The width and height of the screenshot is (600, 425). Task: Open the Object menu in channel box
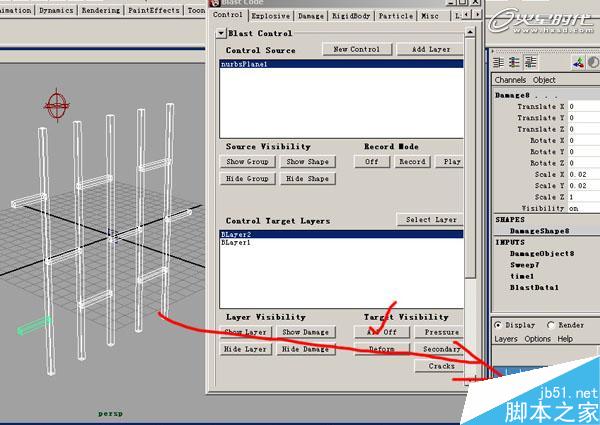[x=544, y=80]
